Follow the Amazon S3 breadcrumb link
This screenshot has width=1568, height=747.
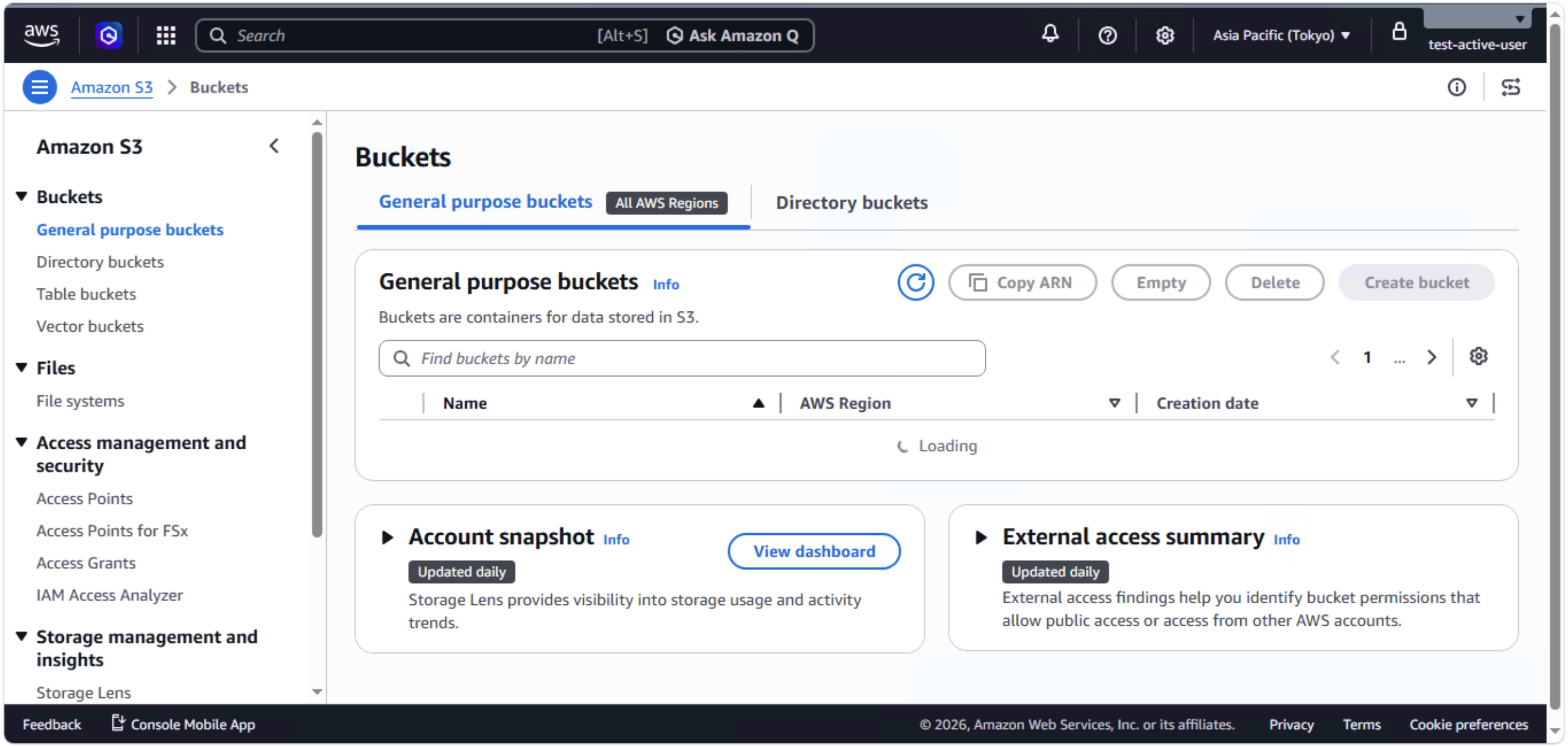(x=111, y=87)
